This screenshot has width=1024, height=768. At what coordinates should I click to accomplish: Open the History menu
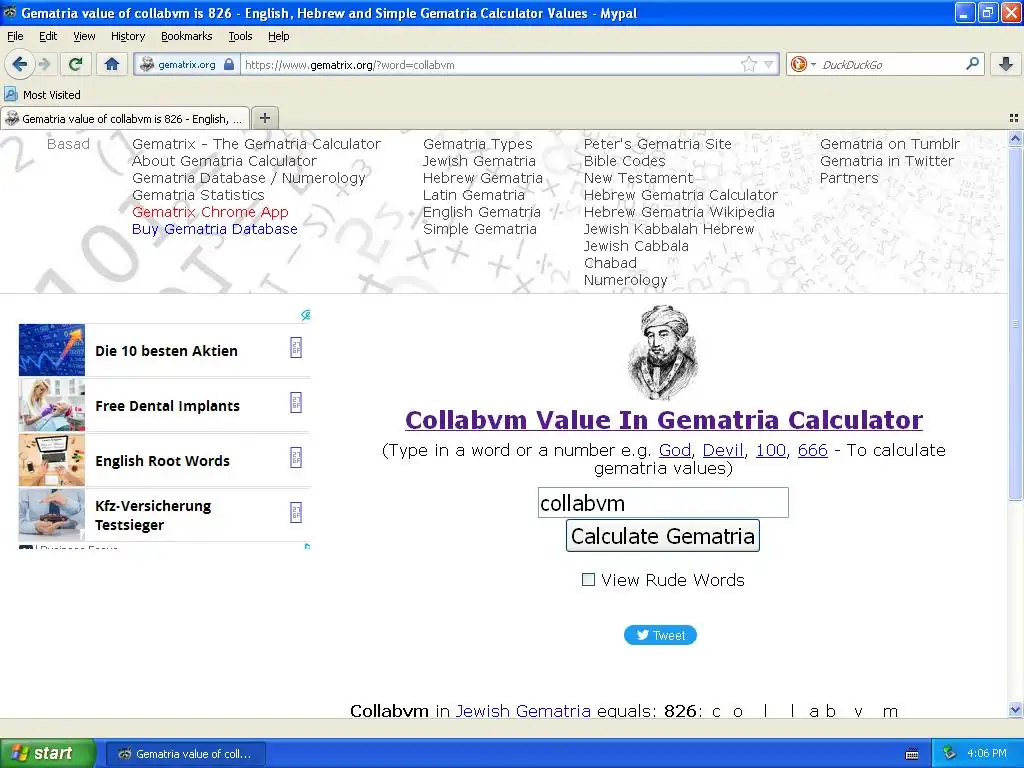click(x=128, y=36)
